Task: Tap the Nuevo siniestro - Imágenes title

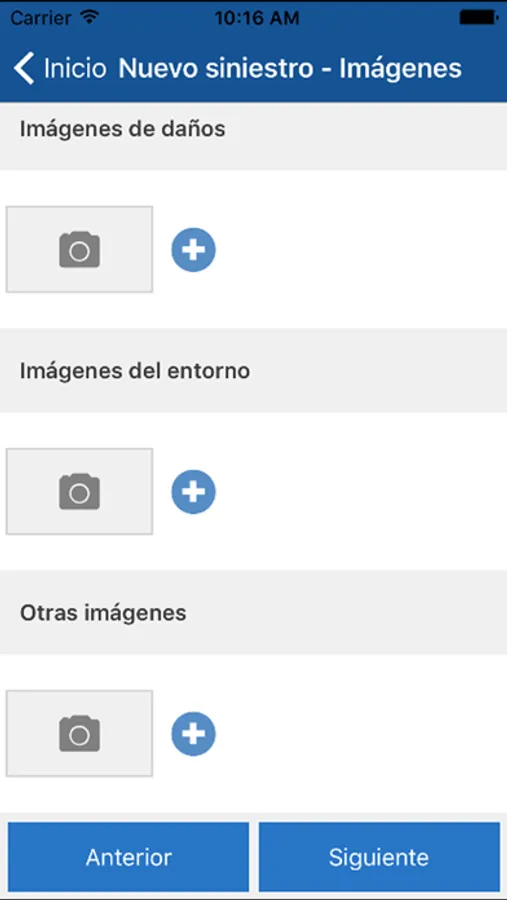Action: [290, 68]
